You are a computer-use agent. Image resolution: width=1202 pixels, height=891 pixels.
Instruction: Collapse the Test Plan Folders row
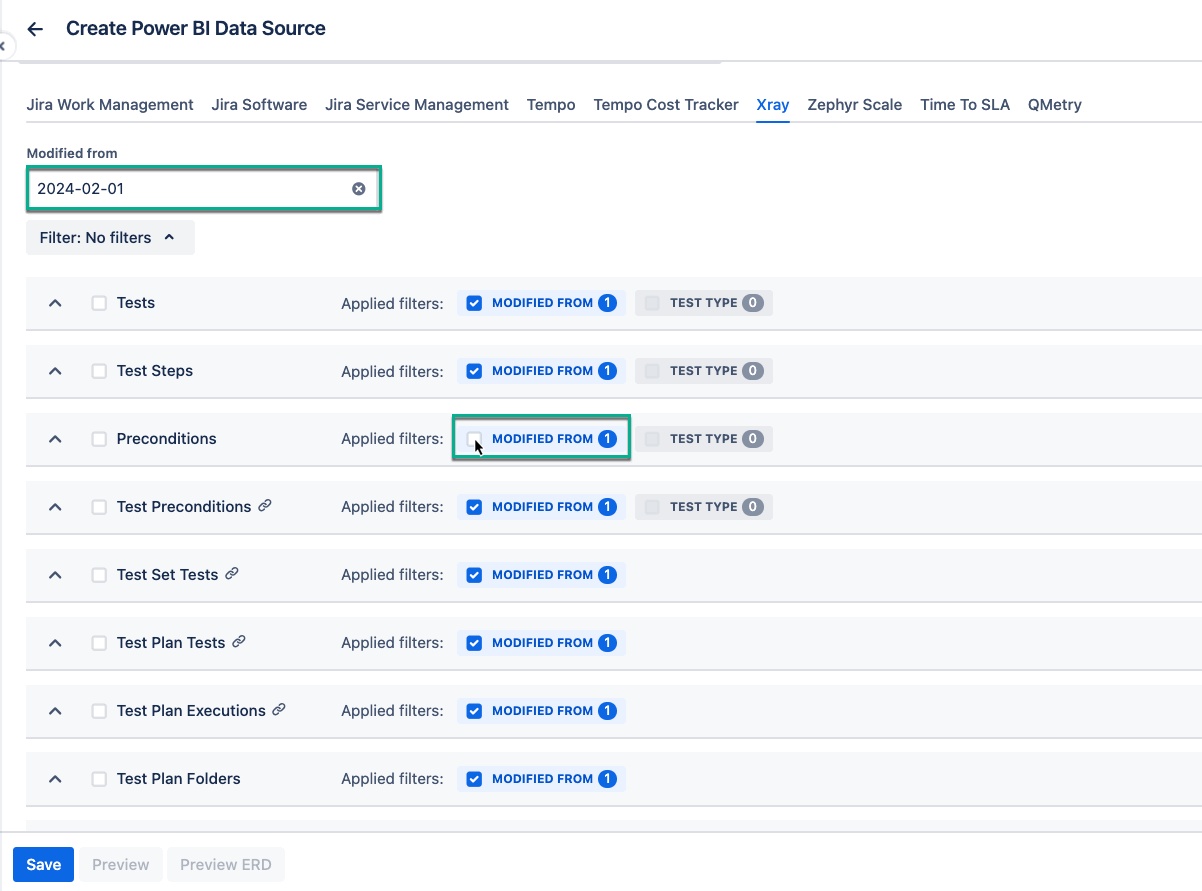point(56,779)
